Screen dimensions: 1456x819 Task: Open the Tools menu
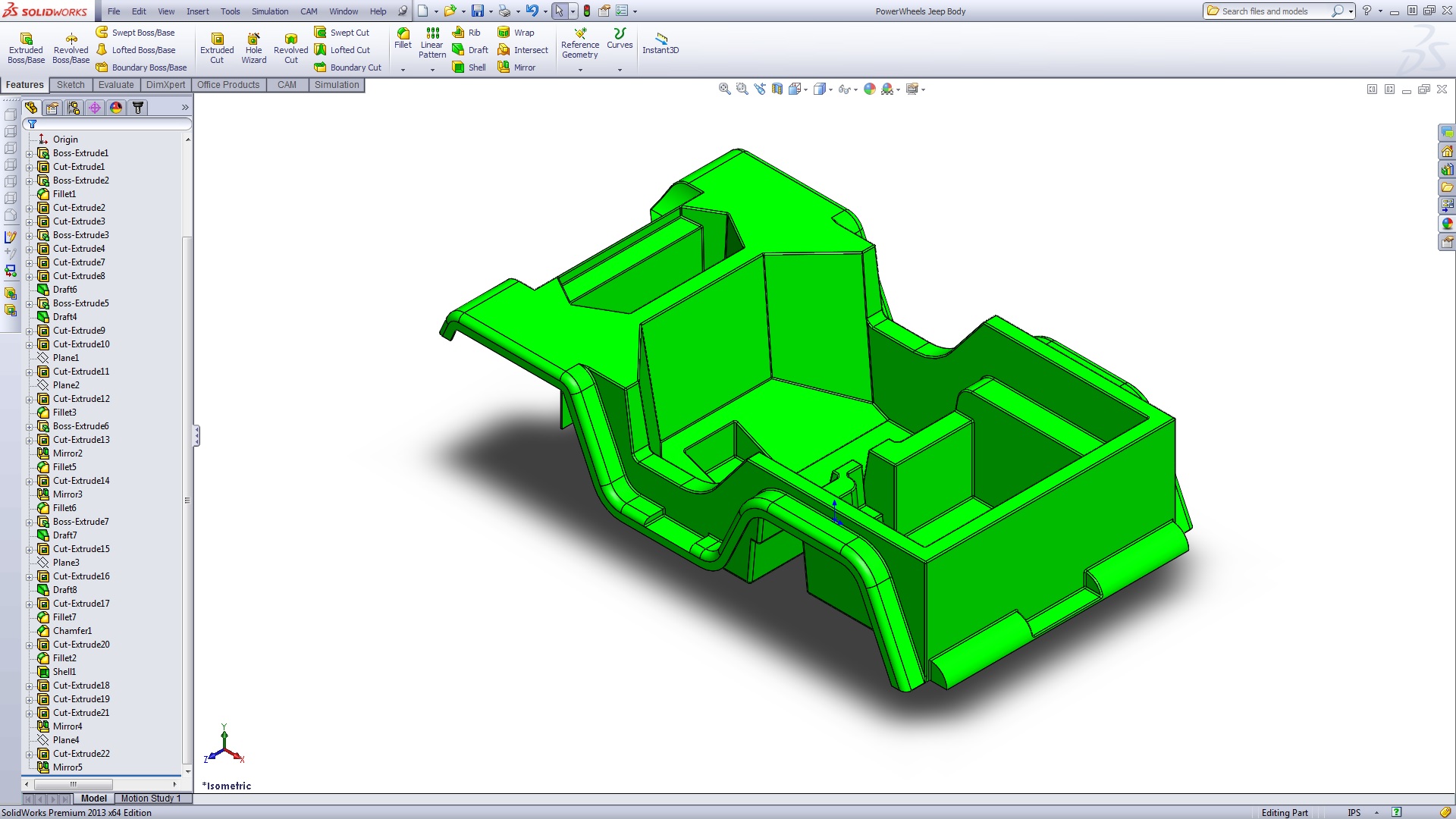click(230, 11)
